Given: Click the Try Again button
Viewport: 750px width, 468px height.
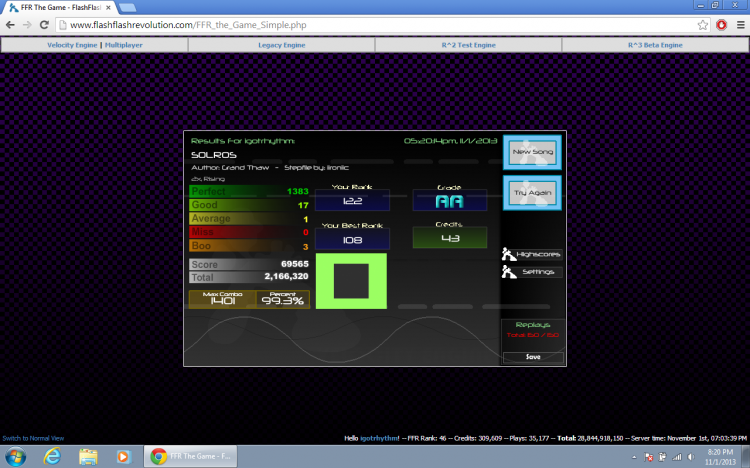Looking at the screenshot, I should click(532, 193).
